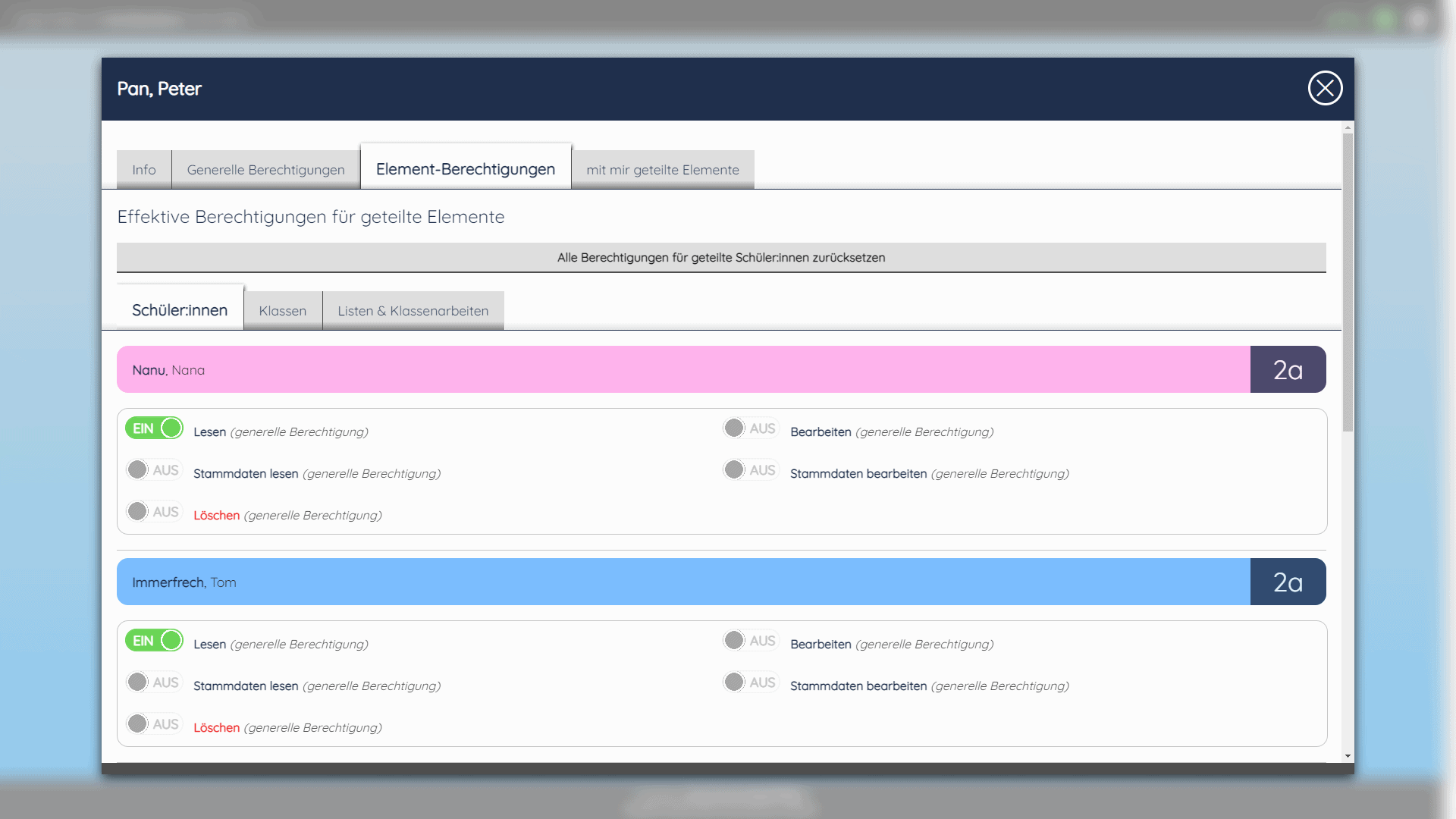Viewport: 1456px width, 819px height.
Task: Disable Lesen toggle for Immerfrech, Tom
Action: click(154, 641)
